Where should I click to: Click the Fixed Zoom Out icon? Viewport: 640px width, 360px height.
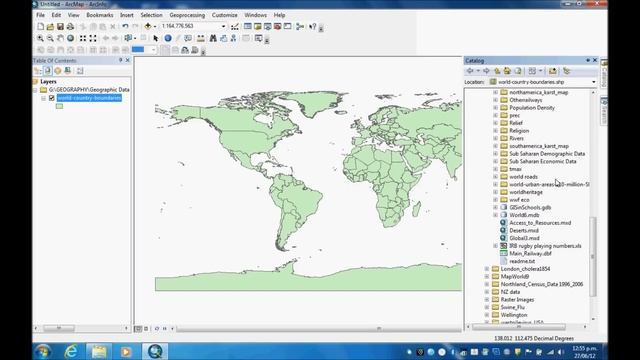pyautogui.click(x=93, y=38)
